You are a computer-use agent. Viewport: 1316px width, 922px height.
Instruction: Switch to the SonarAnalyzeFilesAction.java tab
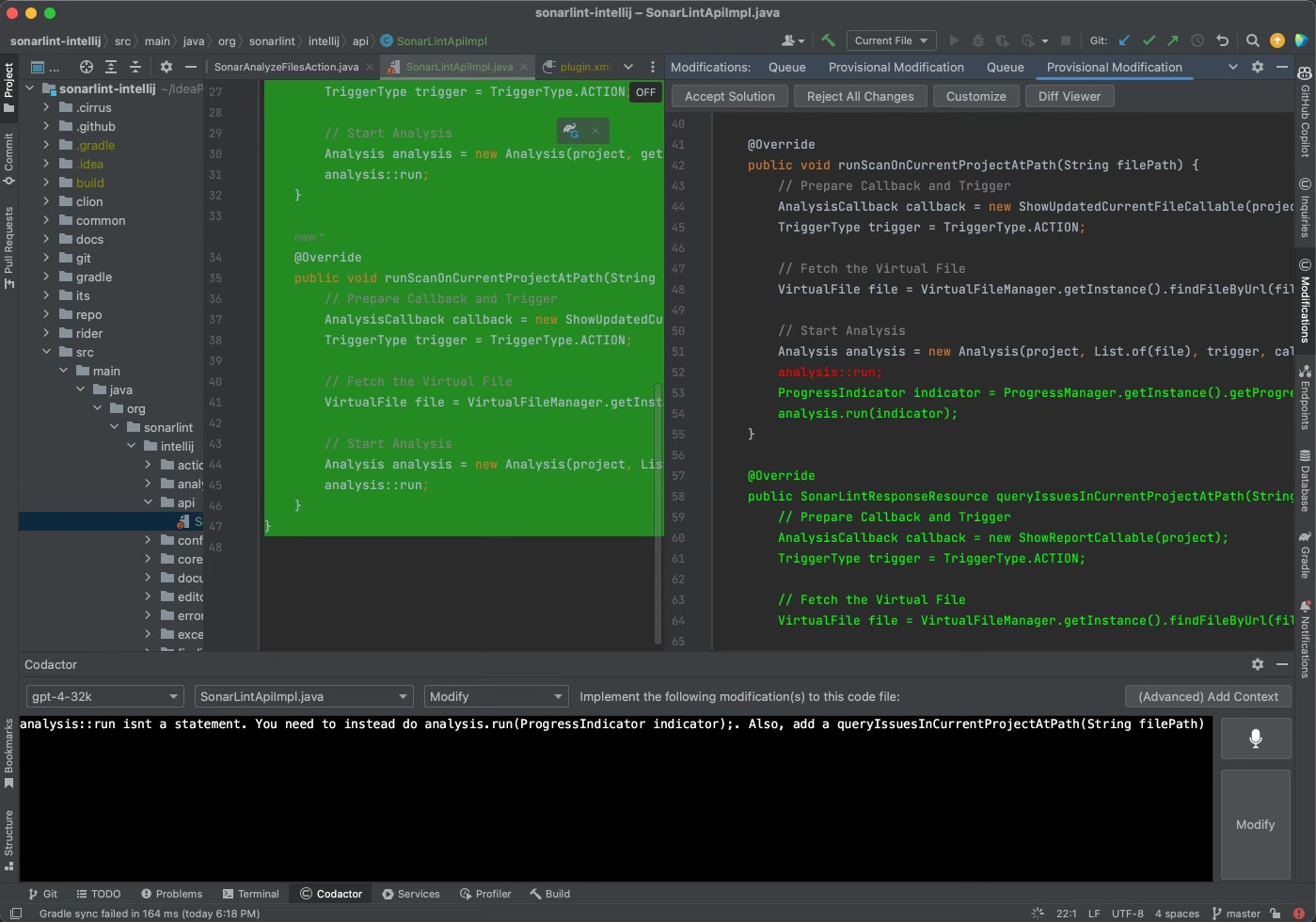tap(287, 67)
